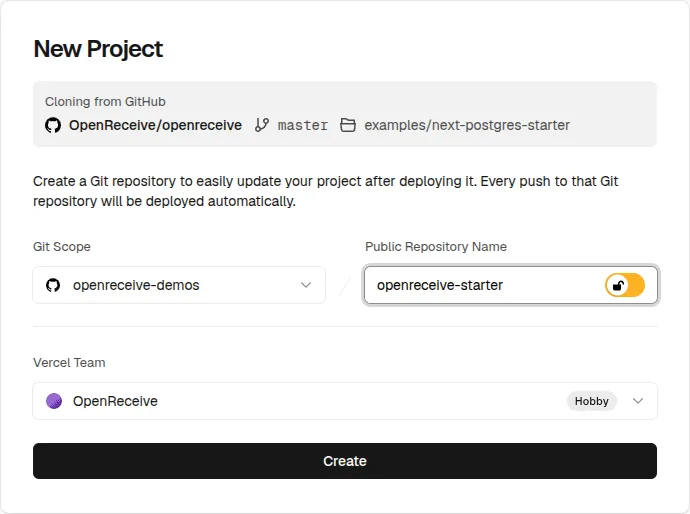Viewport: 690px width, 514px height.
Task: Click the git branch icon next to master
Action: pyautogui.click(x=262, y=125)
